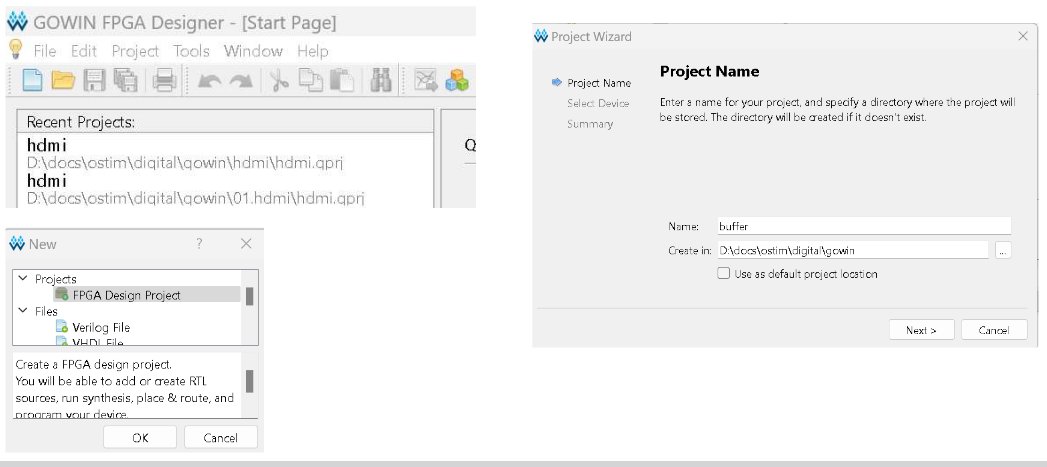Image resolution: width=1047 pixels, height=467 pixels.
Task: Click the Find binoculars icon
Action: 381,80
